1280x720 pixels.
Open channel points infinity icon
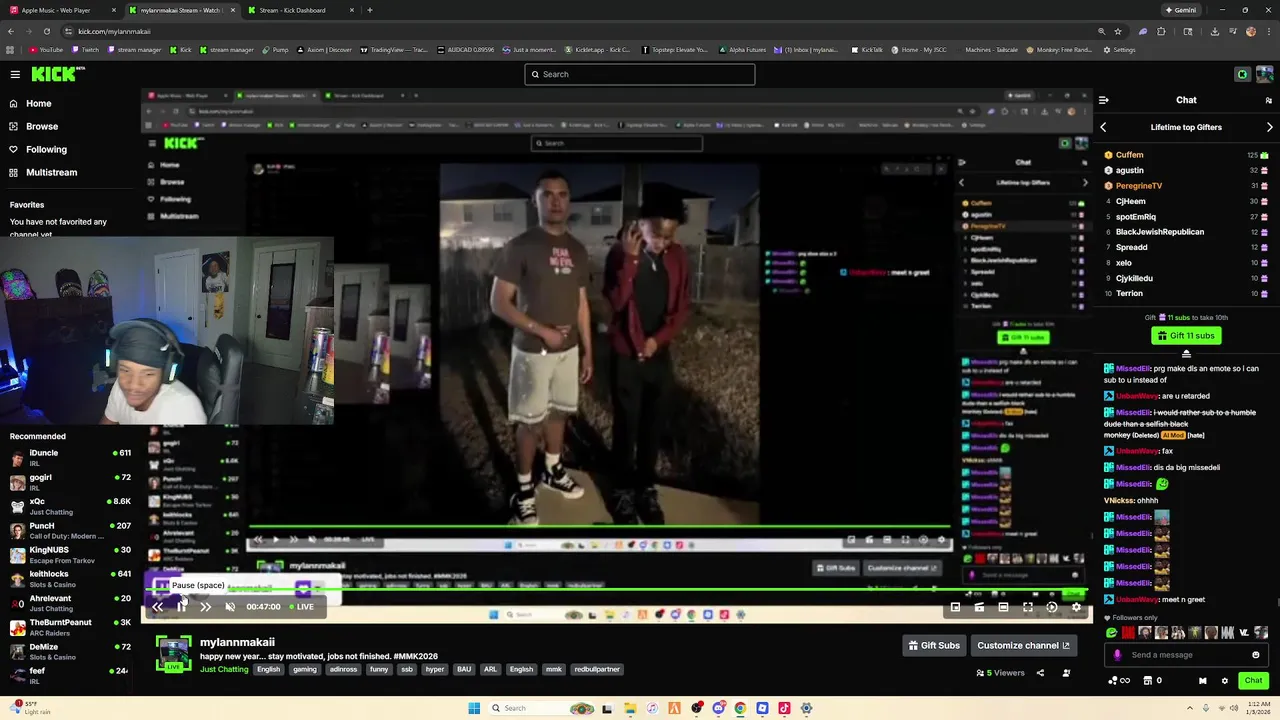(x=1119, y=681)
